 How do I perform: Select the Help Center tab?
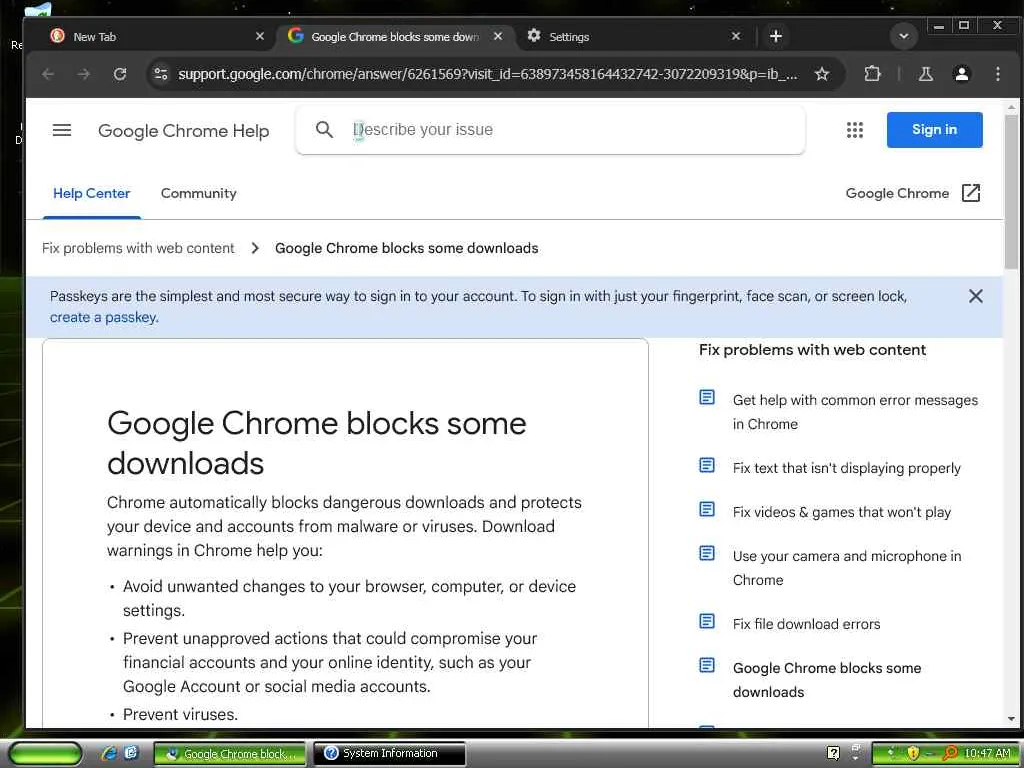(91, 193)
